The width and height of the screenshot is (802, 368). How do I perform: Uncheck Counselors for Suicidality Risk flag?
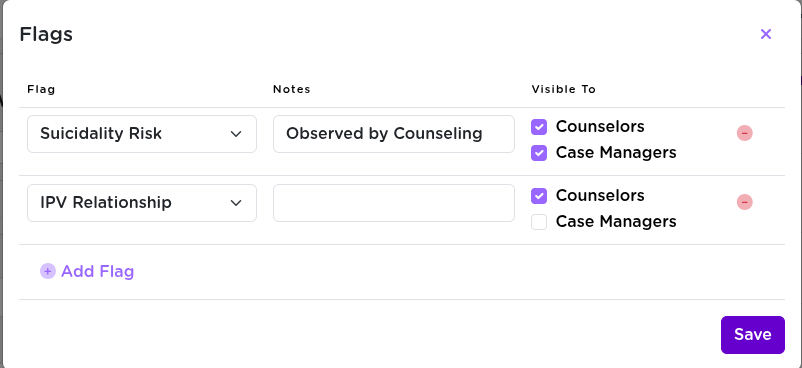[539, 127]
